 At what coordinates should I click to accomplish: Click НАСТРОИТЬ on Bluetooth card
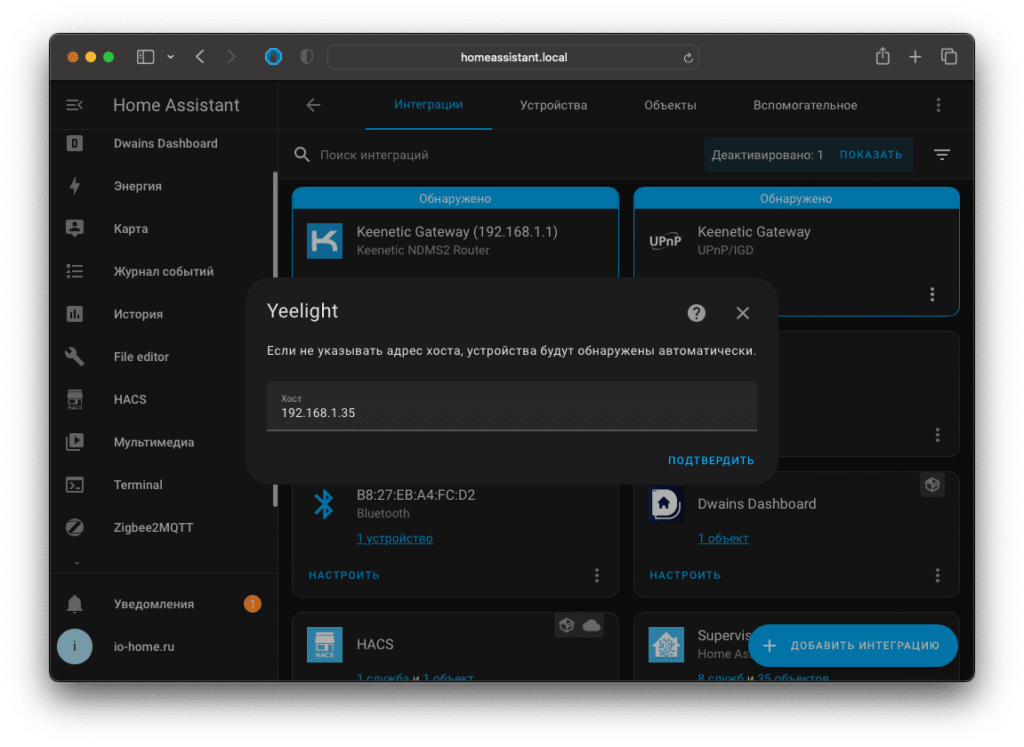click(x=344, y=575)
